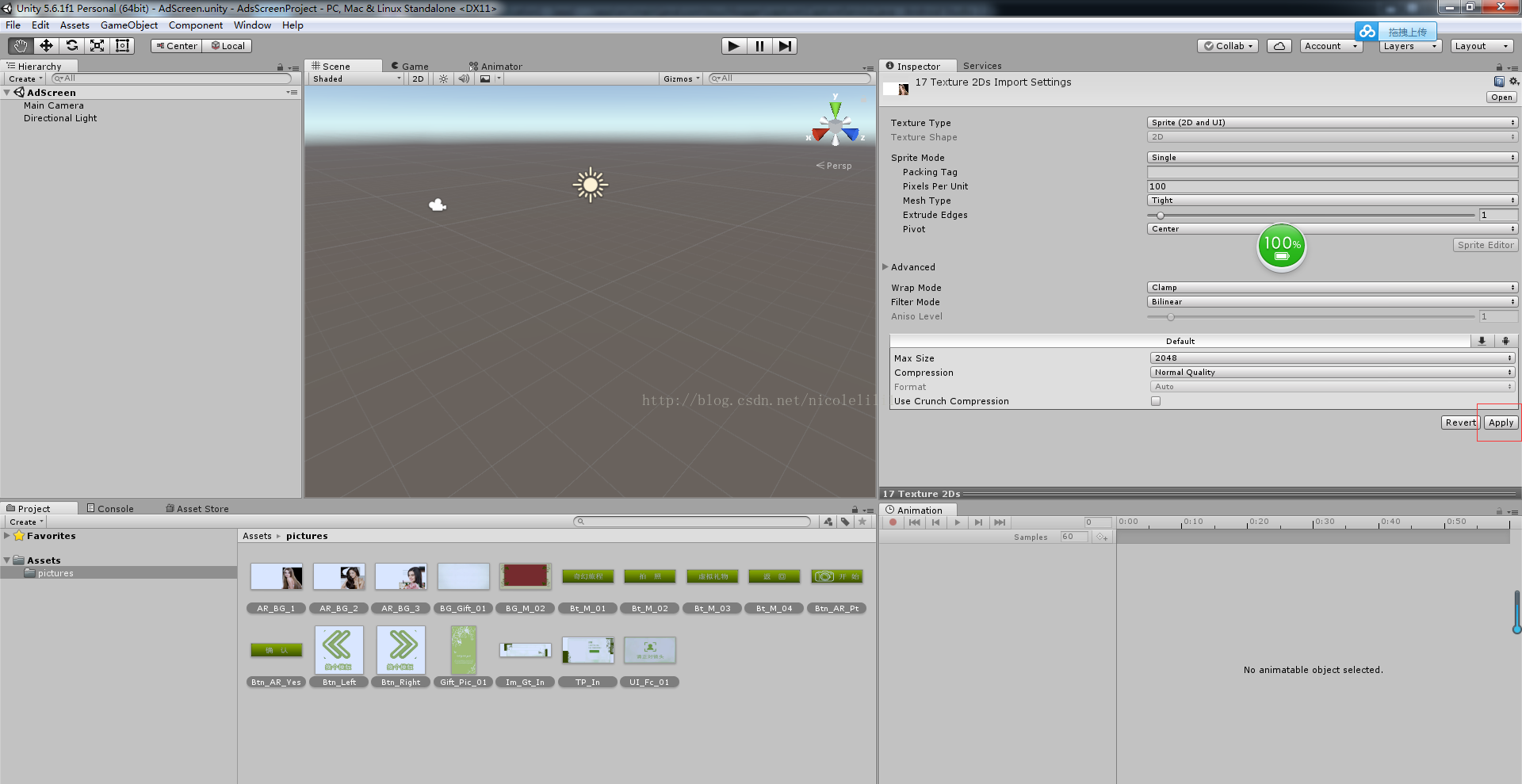Click the Revert button

[1460, 423]
